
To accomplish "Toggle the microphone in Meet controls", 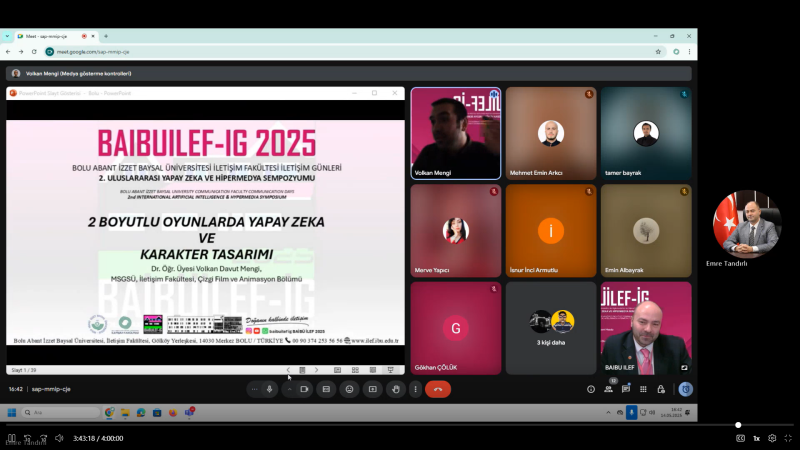I will (x=269, y=389).
